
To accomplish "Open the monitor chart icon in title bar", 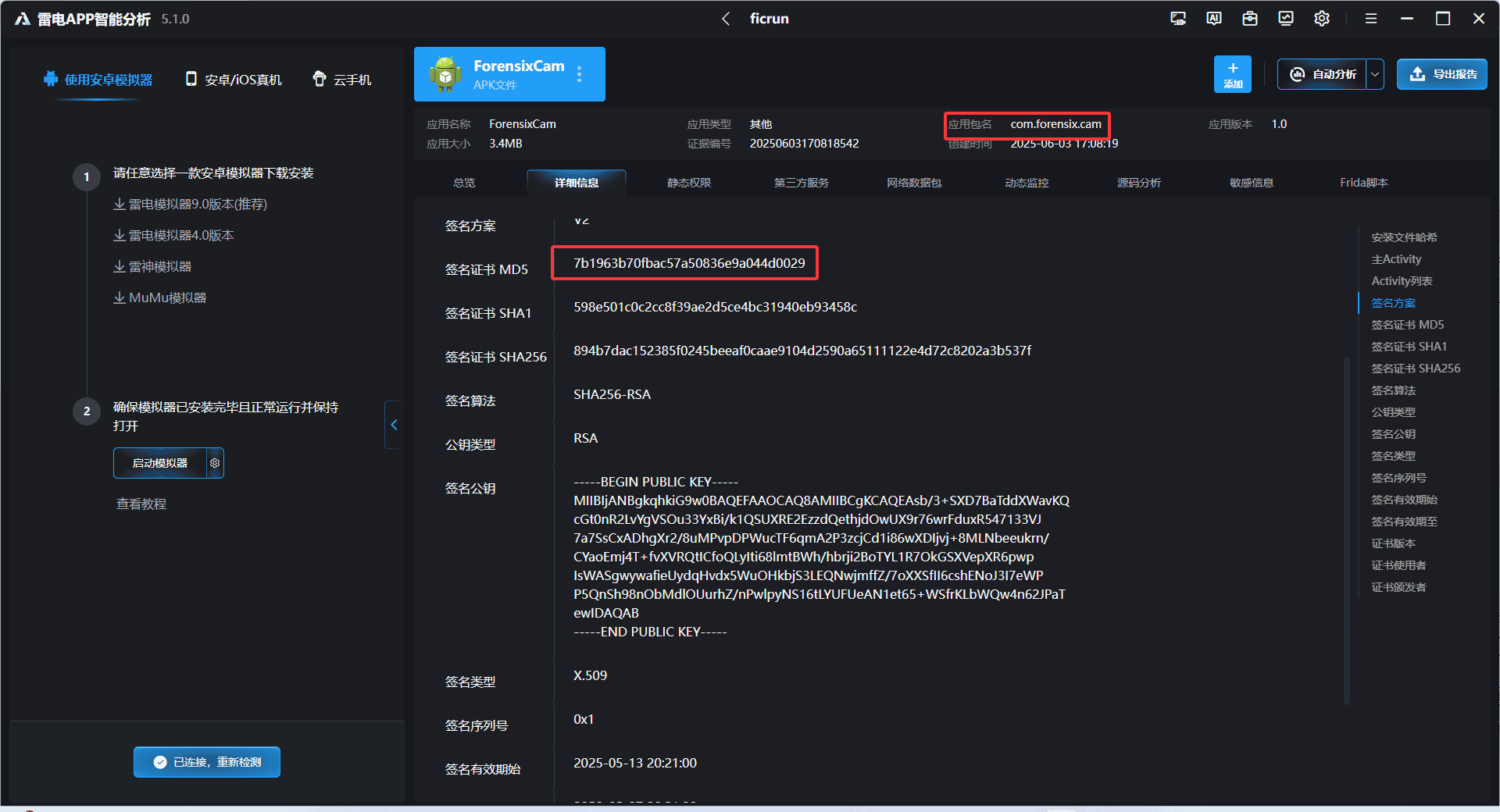I will click(1286, 19).
